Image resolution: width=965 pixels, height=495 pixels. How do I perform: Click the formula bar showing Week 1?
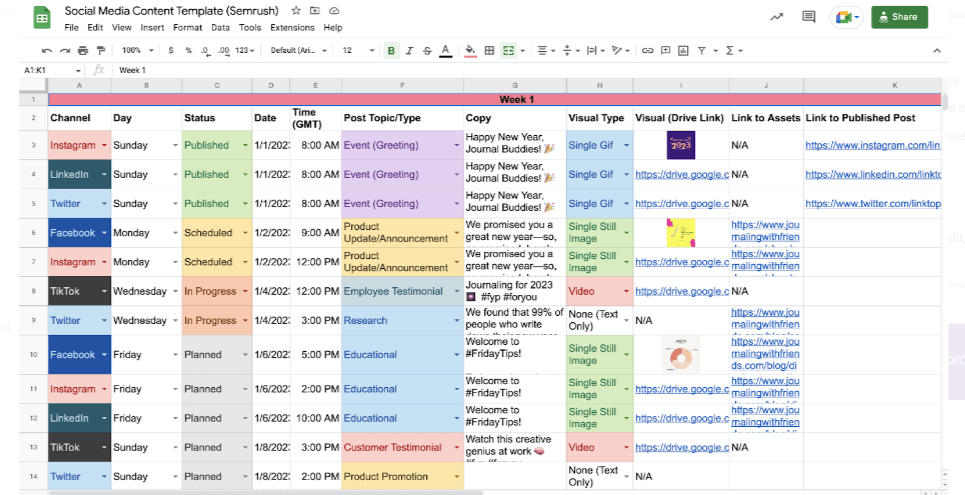coord(529,70)
